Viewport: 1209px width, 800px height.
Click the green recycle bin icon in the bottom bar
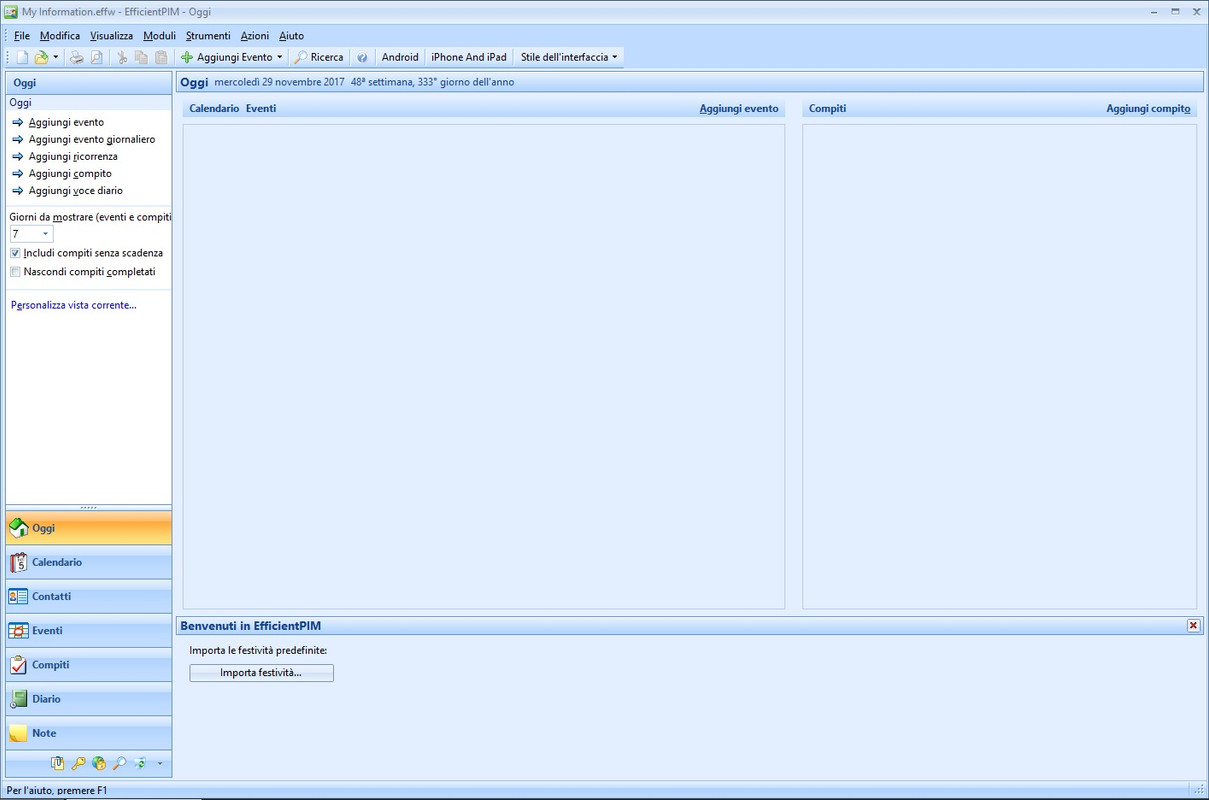[140, 763]
